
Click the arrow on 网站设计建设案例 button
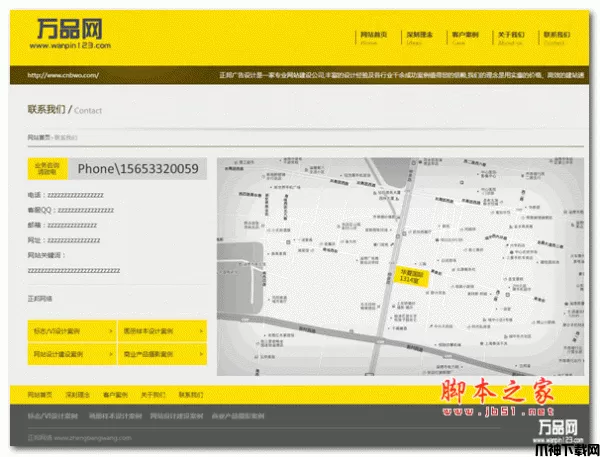(111, 354)
